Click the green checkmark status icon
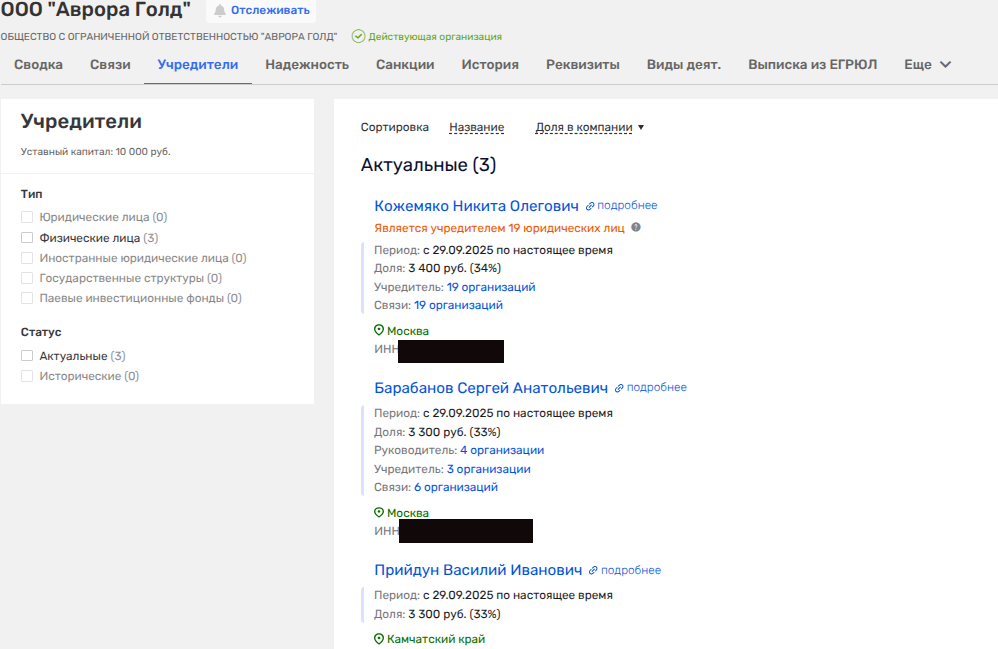998x649 pixels. tap(358, 36)
